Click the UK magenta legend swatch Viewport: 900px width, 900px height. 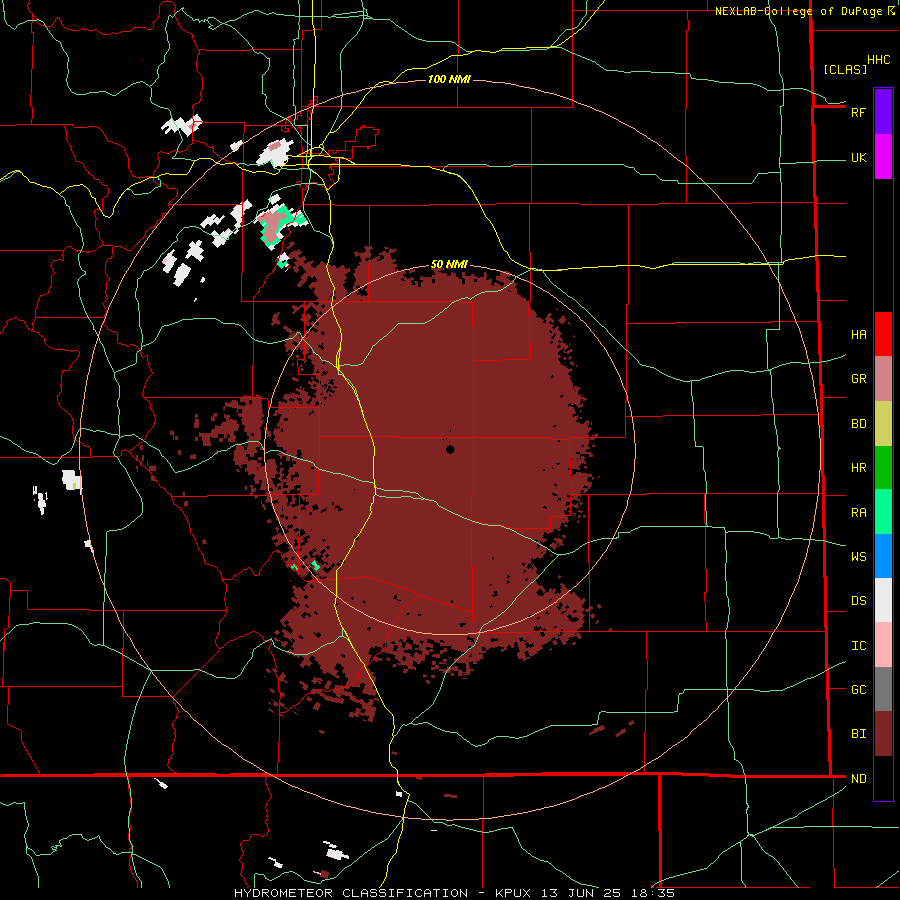pos(883,157)
